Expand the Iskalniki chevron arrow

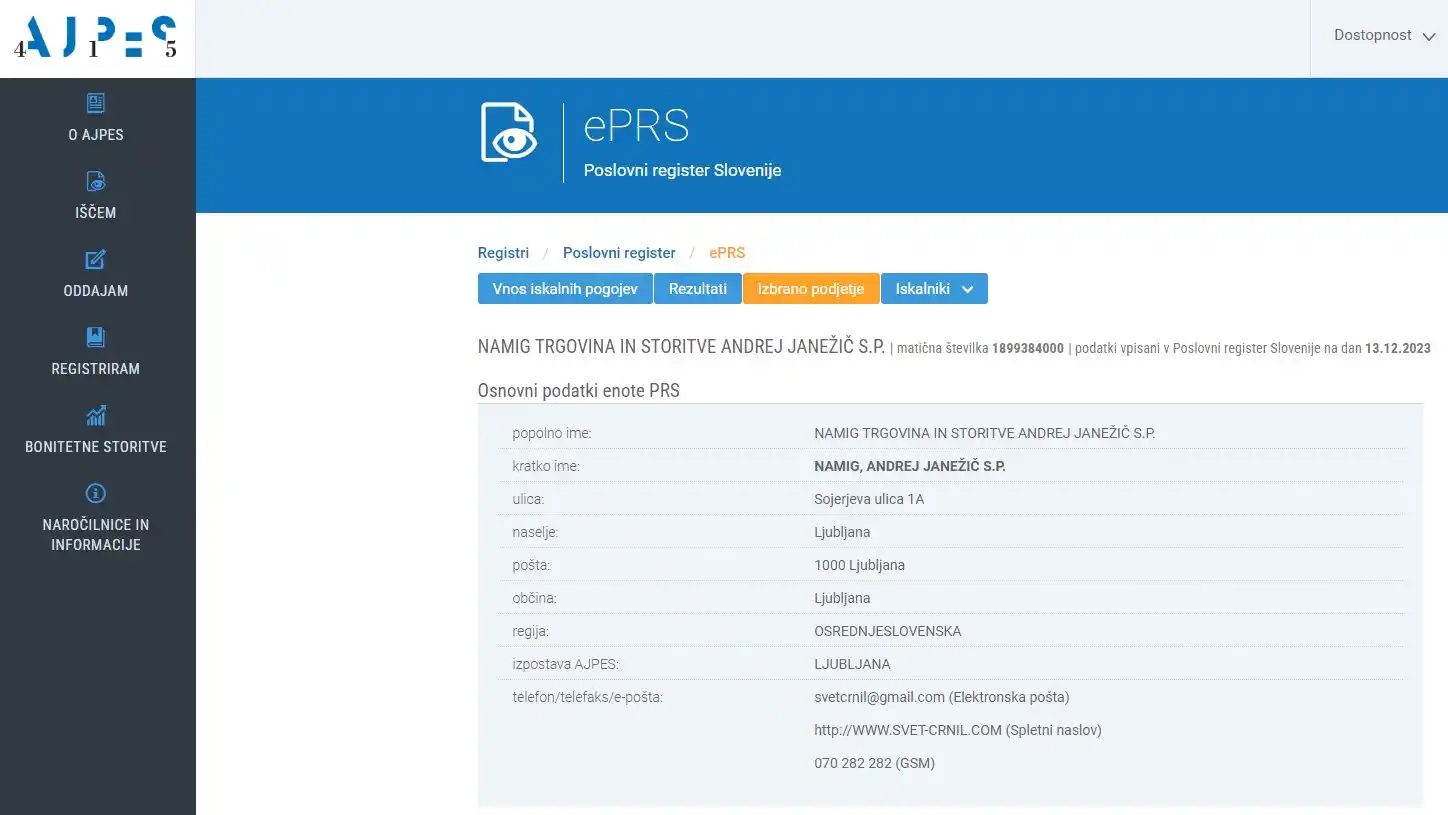(x=967, y=289)
